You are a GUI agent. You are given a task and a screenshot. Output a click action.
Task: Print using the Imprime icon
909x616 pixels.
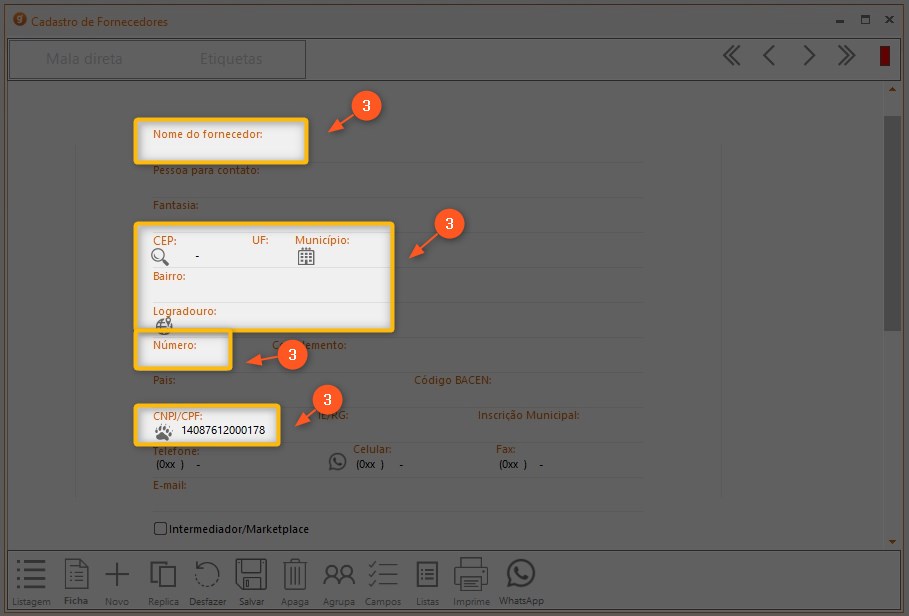click(x=470, y=582)
